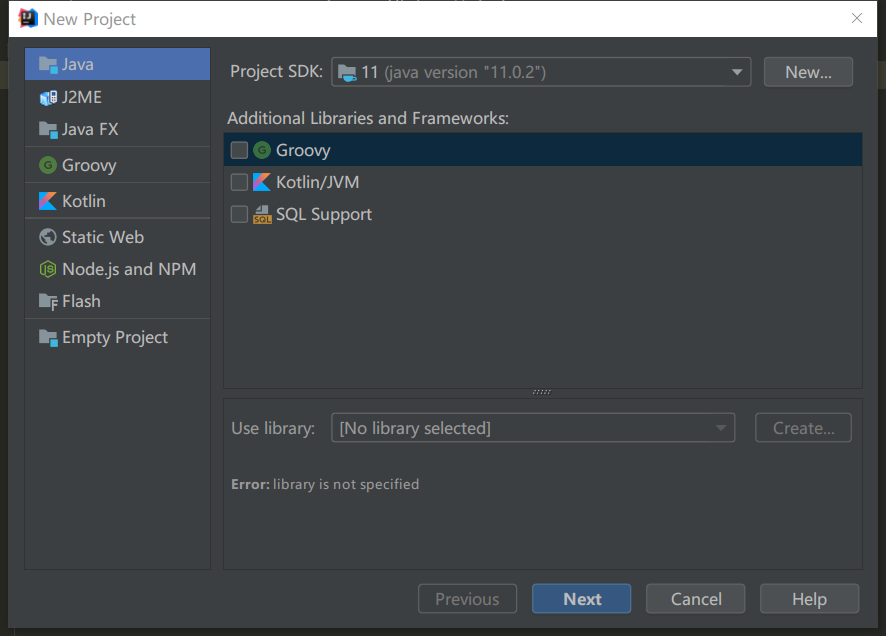
Task: Select the J2ME project type icon
Action: (x=47, y=97)
